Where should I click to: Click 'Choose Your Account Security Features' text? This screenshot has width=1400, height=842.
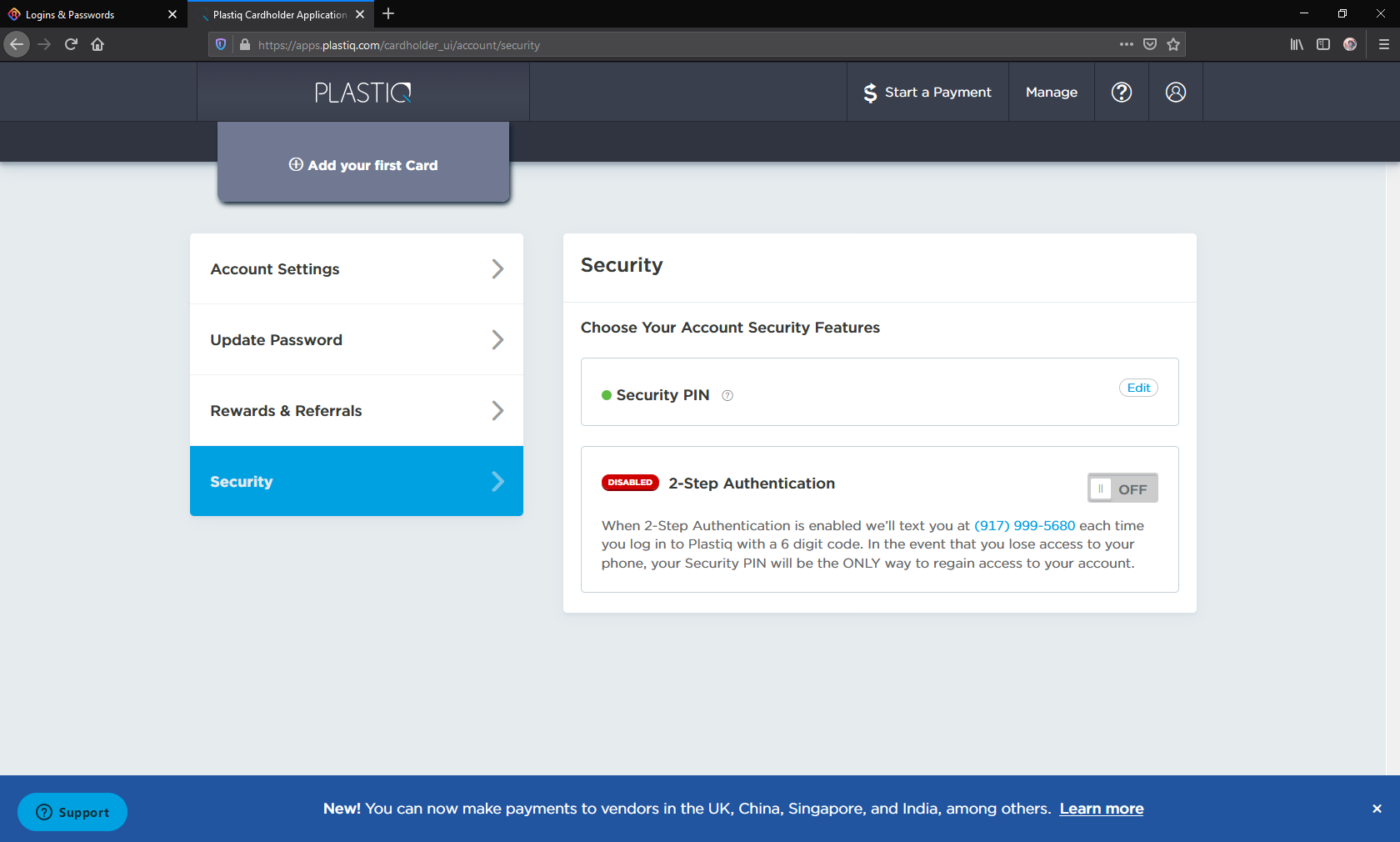[730, 328]
